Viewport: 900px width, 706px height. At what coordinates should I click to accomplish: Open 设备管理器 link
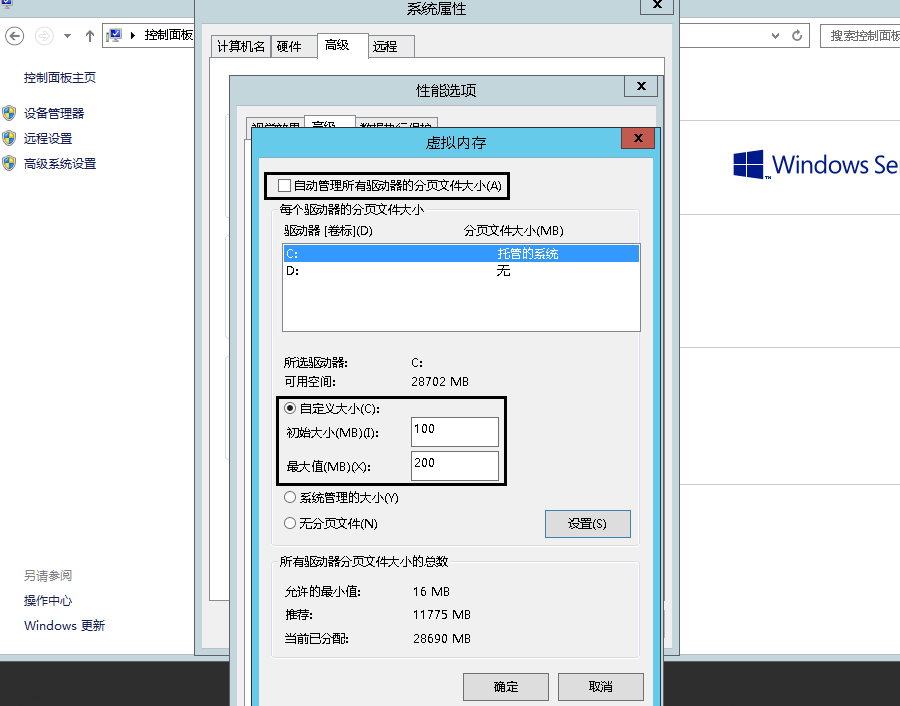coord(54,113)
